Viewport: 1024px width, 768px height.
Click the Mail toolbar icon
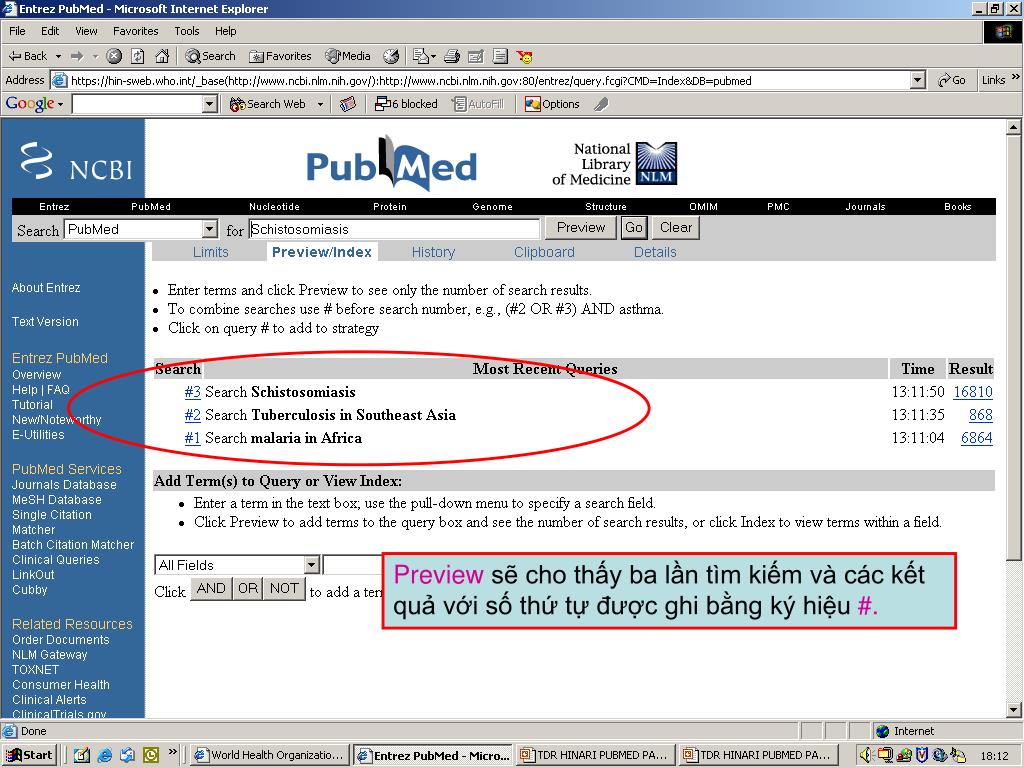[421, 56]
